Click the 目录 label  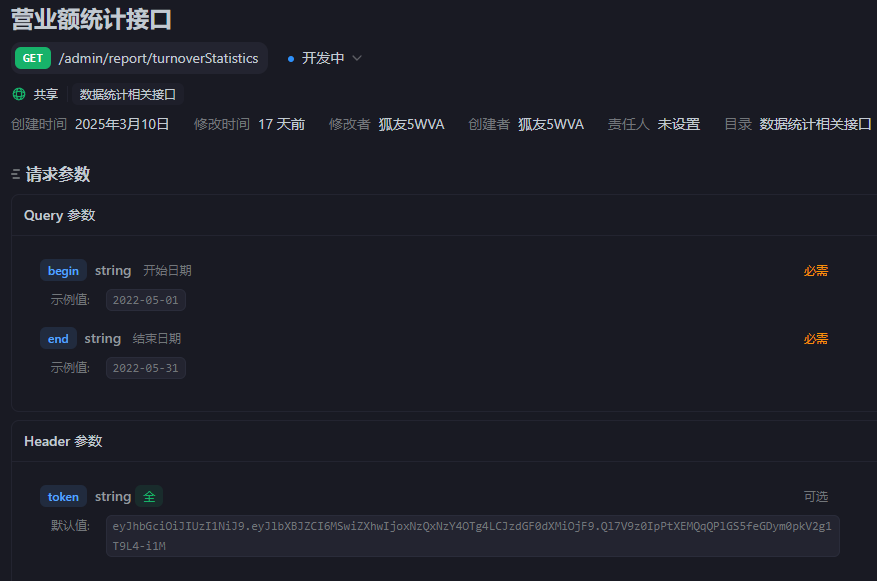(738, 124)
